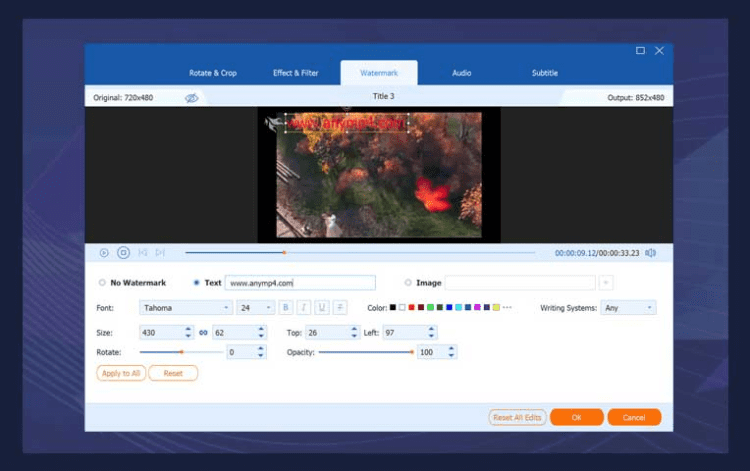The image size is (750, 471).
Task: Apply strikethrough to watermark text
Action: tap(340, 308)
